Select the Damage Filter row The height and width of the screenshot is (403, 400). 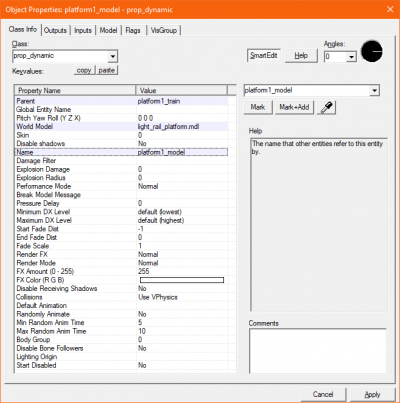[122, 161]
